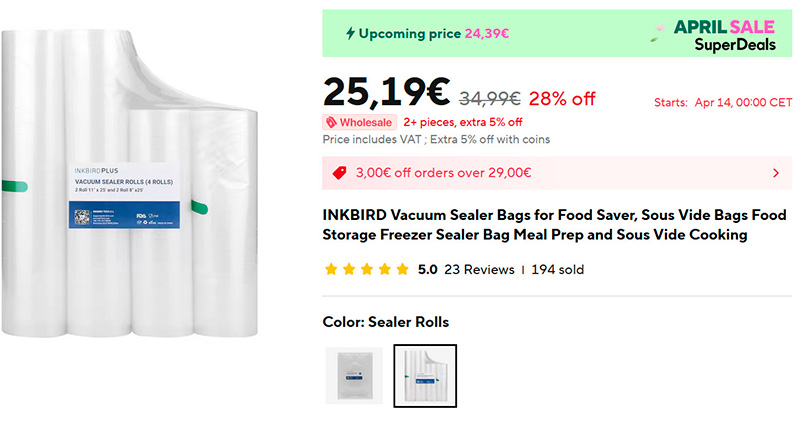The width and height of the screenshot is (800, 428).
Task: Click the 3,00€ off orders over 29,00€ text
Action: [x=443, y=173]
